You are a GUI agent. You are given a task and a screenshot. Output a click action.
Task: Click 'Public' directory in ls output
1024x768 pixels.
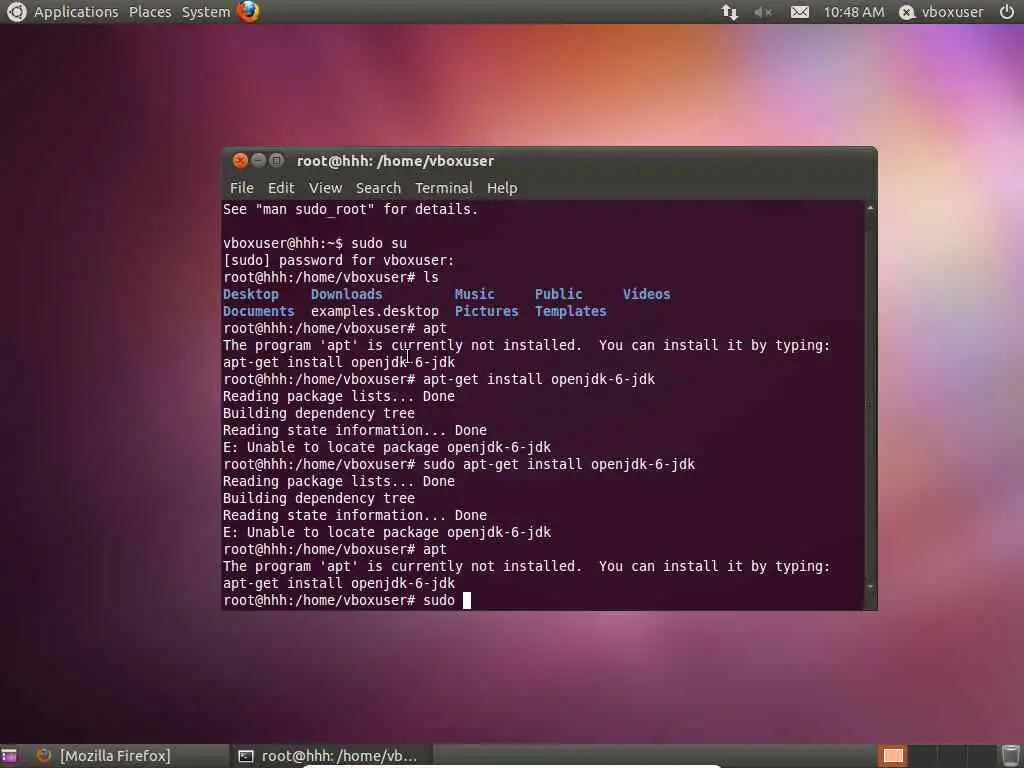[558, 294]
